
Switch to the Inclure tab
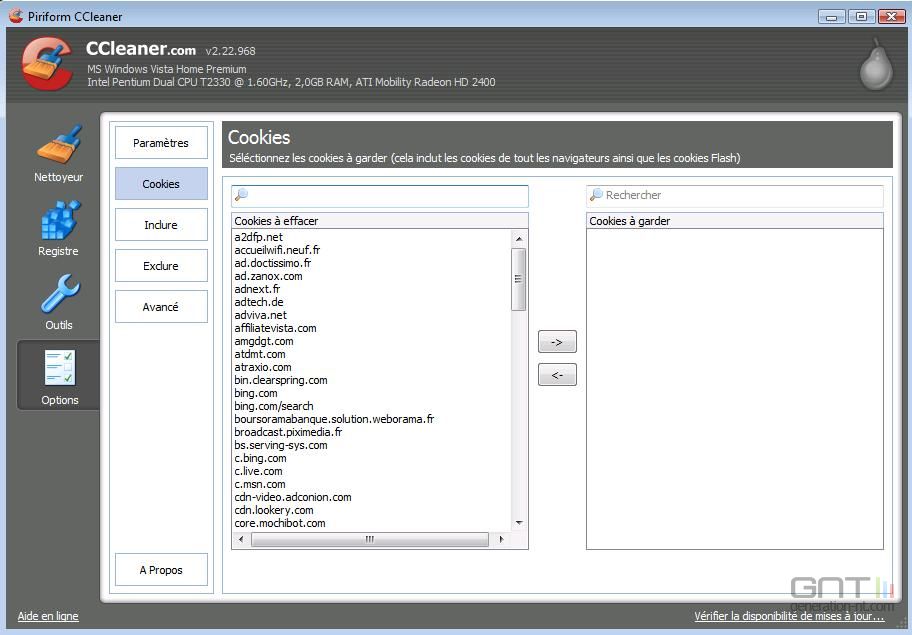161,224
